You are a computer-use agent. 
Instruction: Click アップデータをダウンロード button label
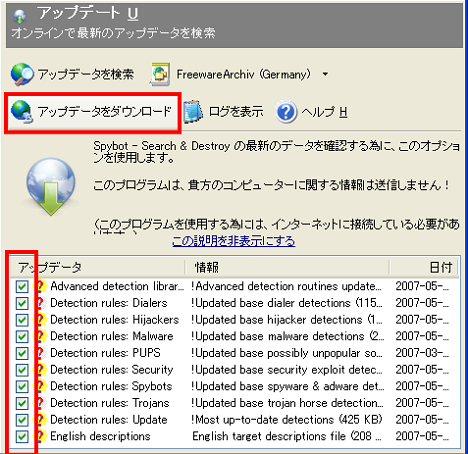click(105, 111)
